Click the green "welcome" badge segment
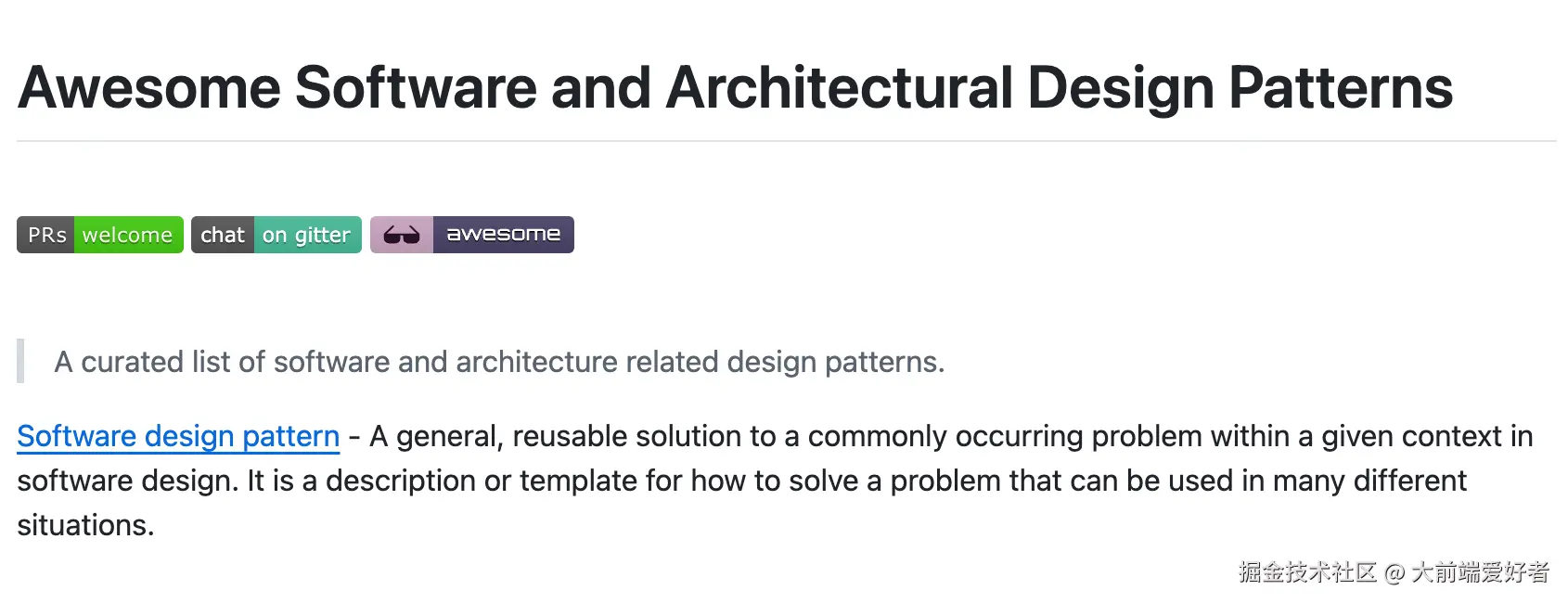The height and width of the screenshot is (603, 1568). pos(128,235)
